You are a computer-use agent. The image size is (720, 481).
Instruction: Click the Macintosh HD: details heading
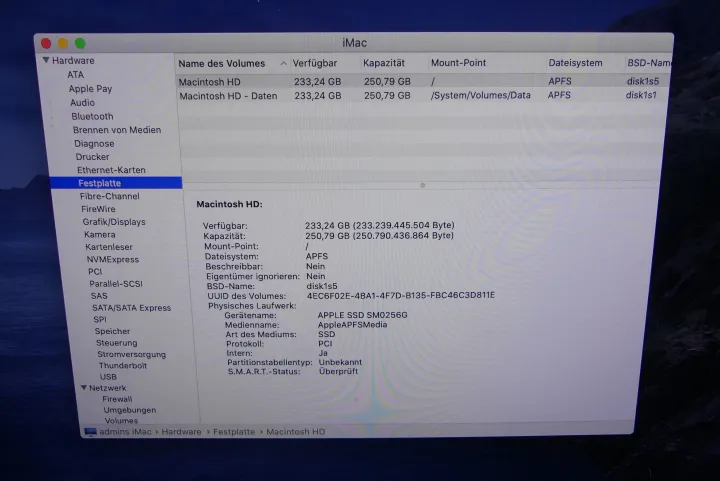pyautogui.click(x=230, y=204)
